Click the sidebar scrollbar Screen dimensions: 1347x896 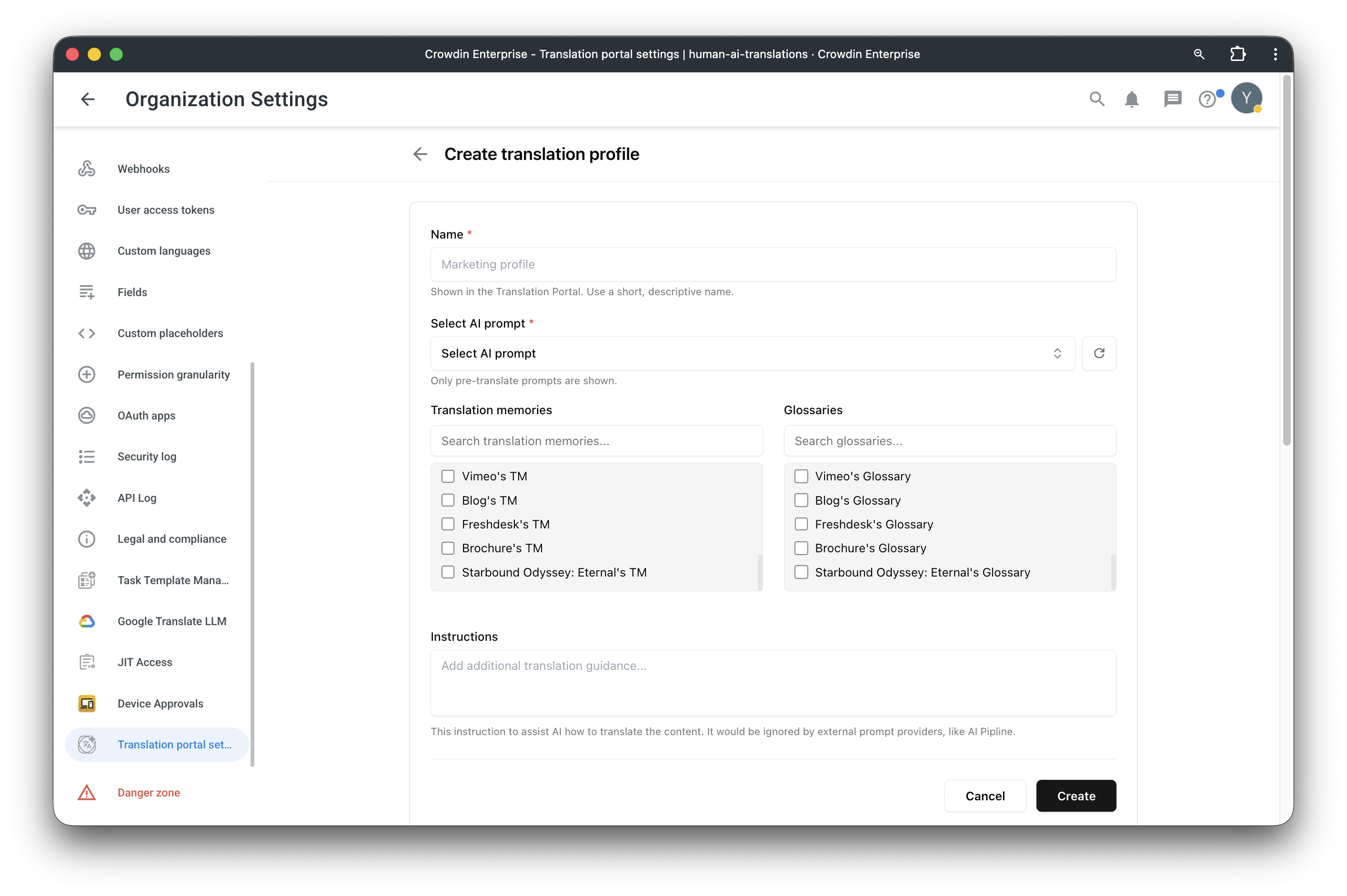click(252, 565)
